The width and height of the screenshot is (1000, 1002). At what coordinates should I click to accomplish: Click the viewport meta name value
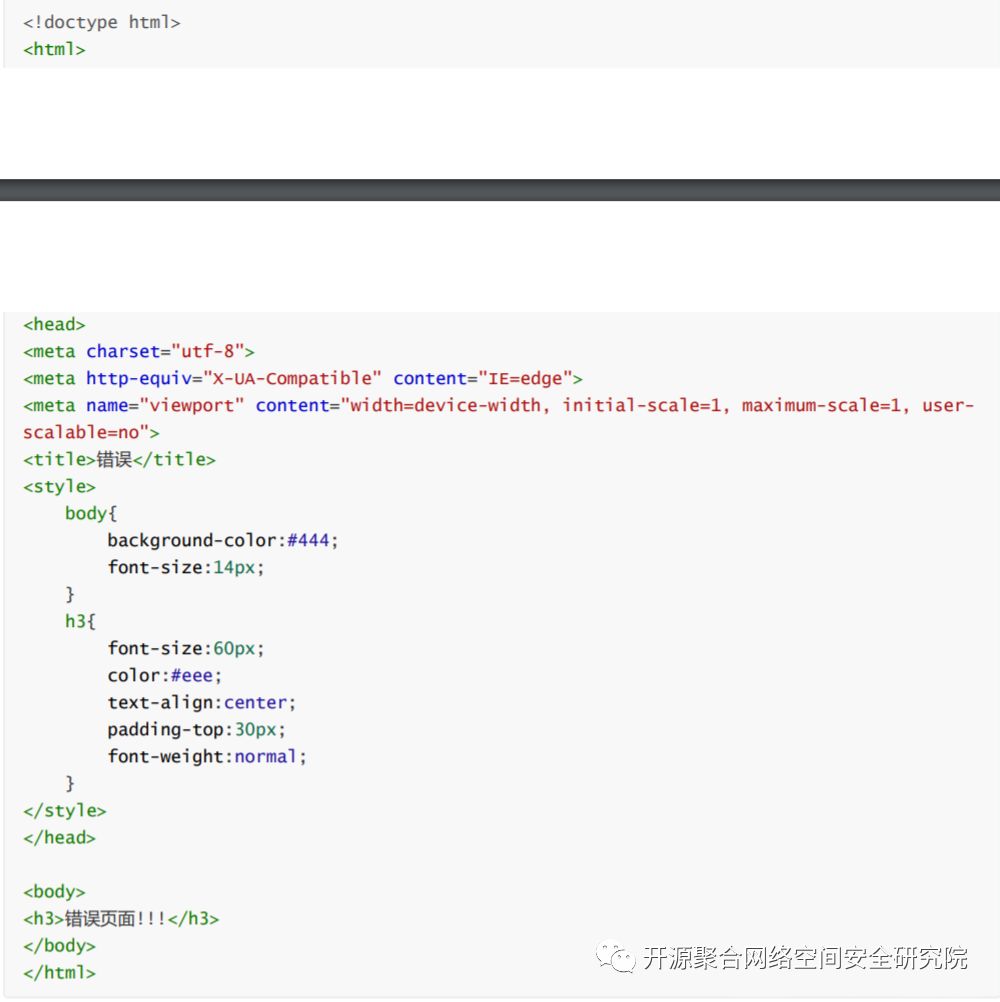[x=192, y=405]
